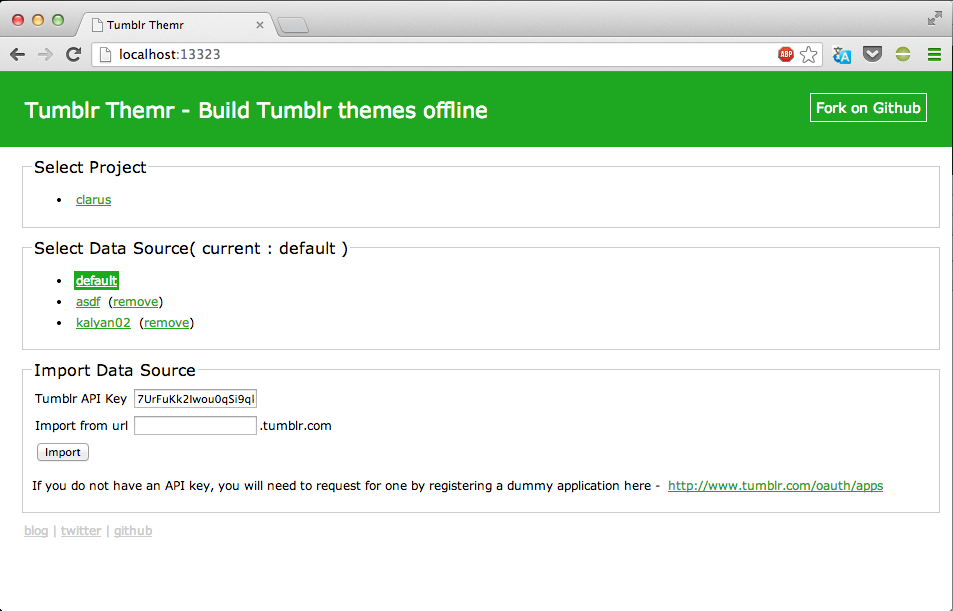This screenshot has width=953, height=611.
Task: Open the clarus project link
Action: (94, 199)
